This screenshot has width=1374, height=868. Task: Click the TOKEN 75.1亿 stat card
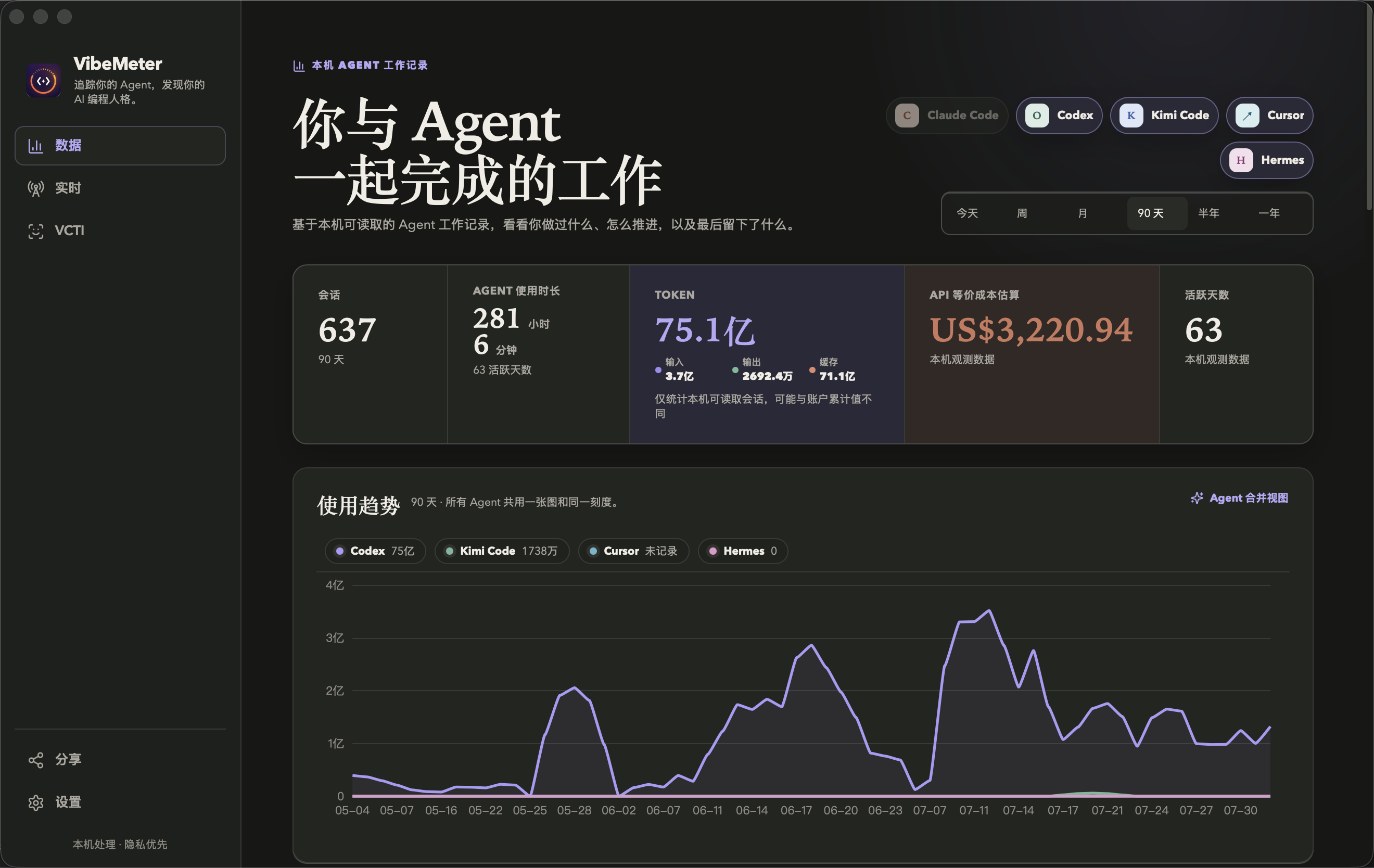pyautogui.click(x=767, y=354)
